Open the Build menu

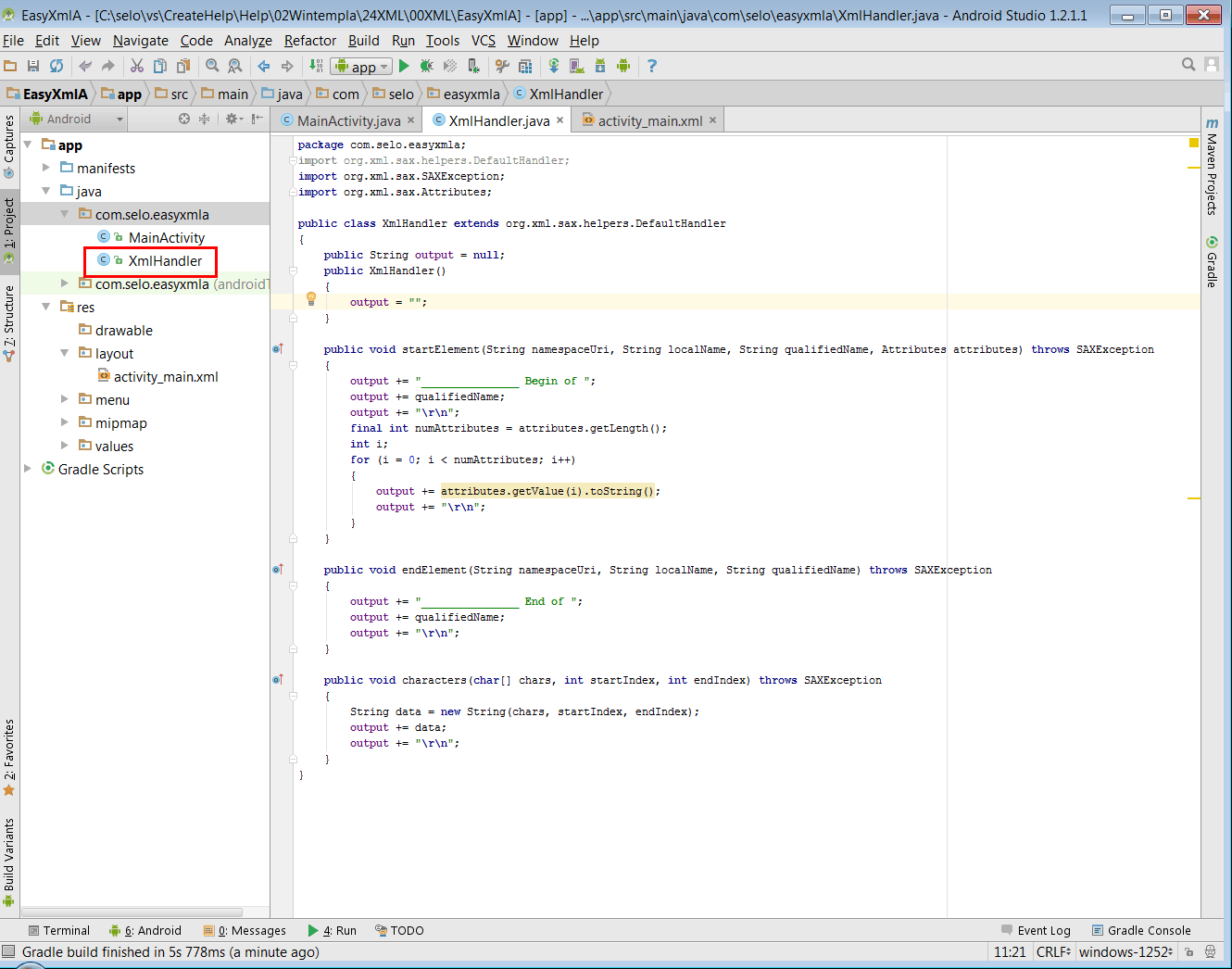364,41
